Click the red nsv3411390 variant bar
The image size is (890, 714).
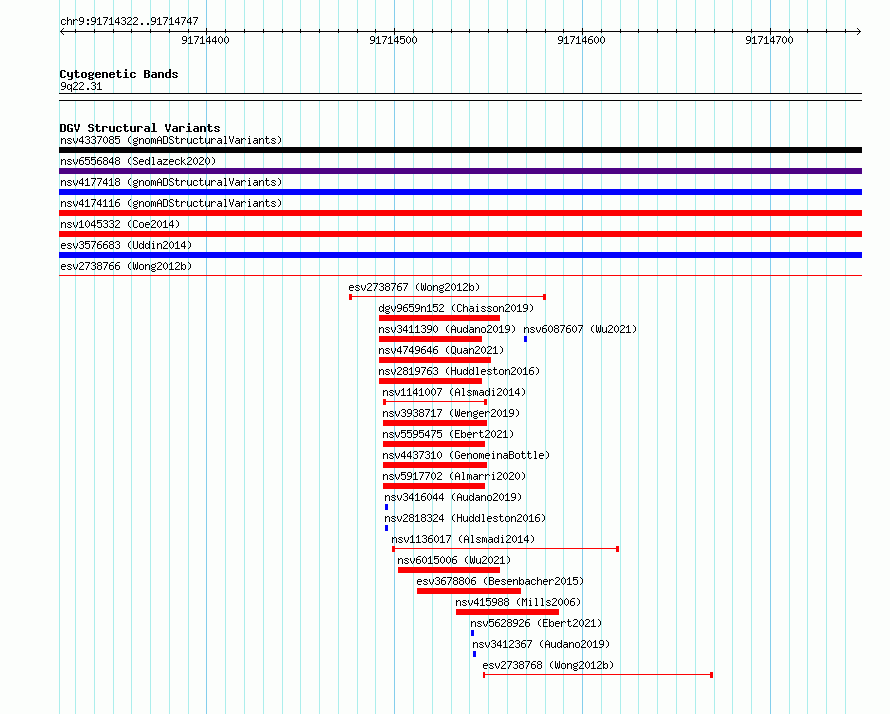(x=430, y=339)
